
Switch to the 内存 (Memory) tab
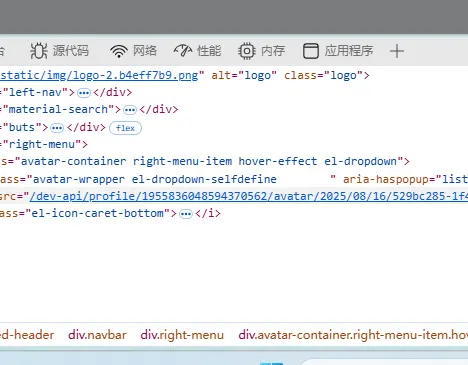pos(262,51)
